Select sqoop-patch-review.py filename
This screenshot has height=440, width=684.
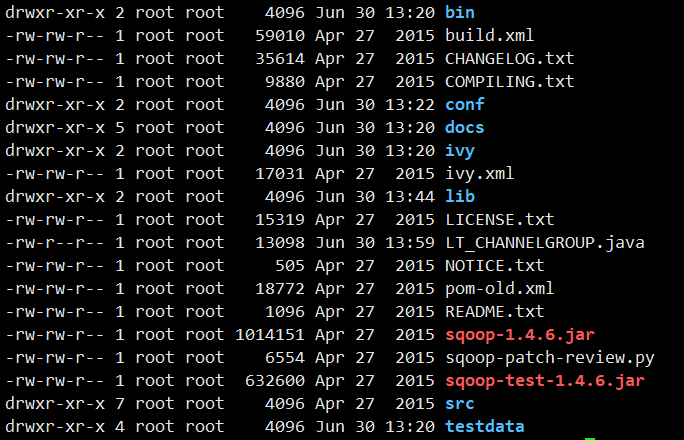pyautogui.click(x=550, y=358)
